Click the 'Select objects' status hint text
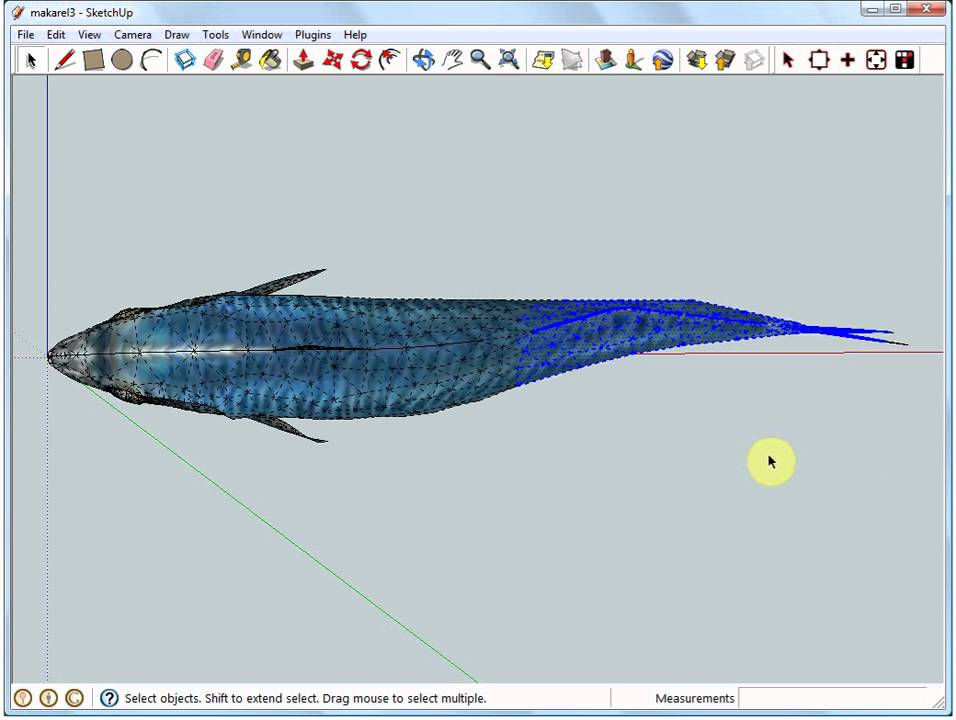Viewport: 956px width, 720px height. coord(305,698)
